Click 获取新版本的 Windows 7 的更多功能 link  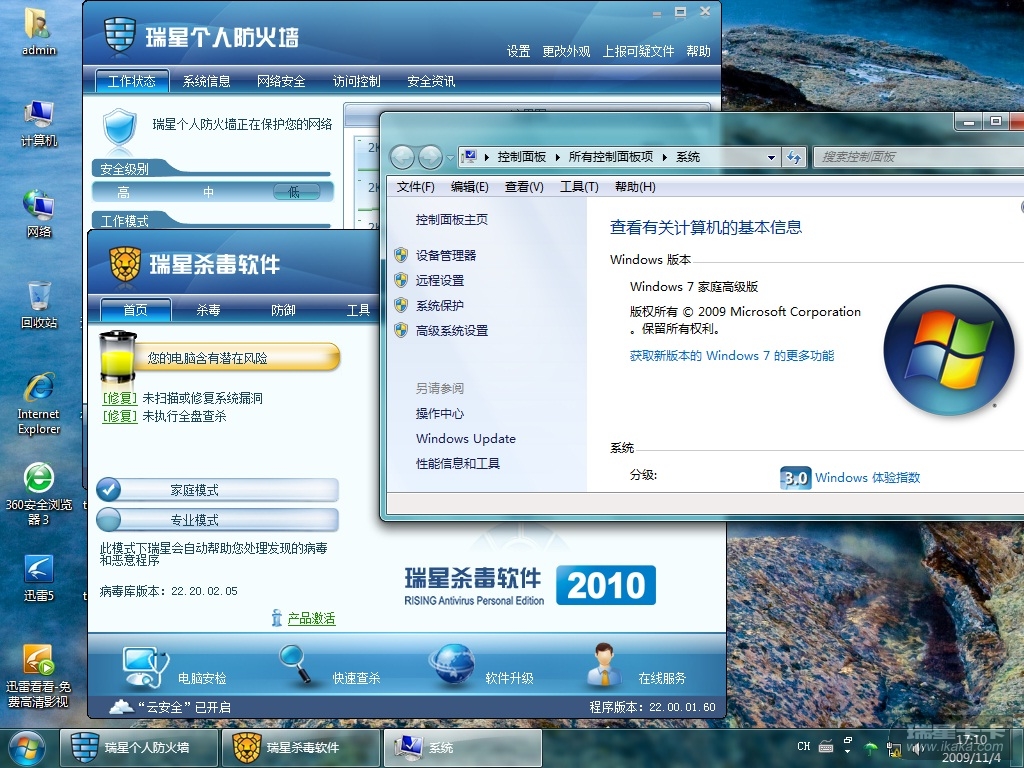click(x=731, y=355)
